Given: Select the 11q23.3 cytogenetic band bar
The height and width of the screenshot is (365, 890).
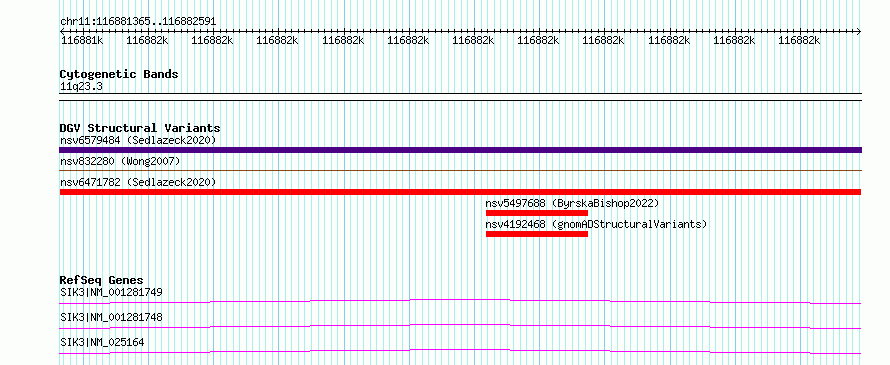Looking at the screenshot, I should (460, 97).
